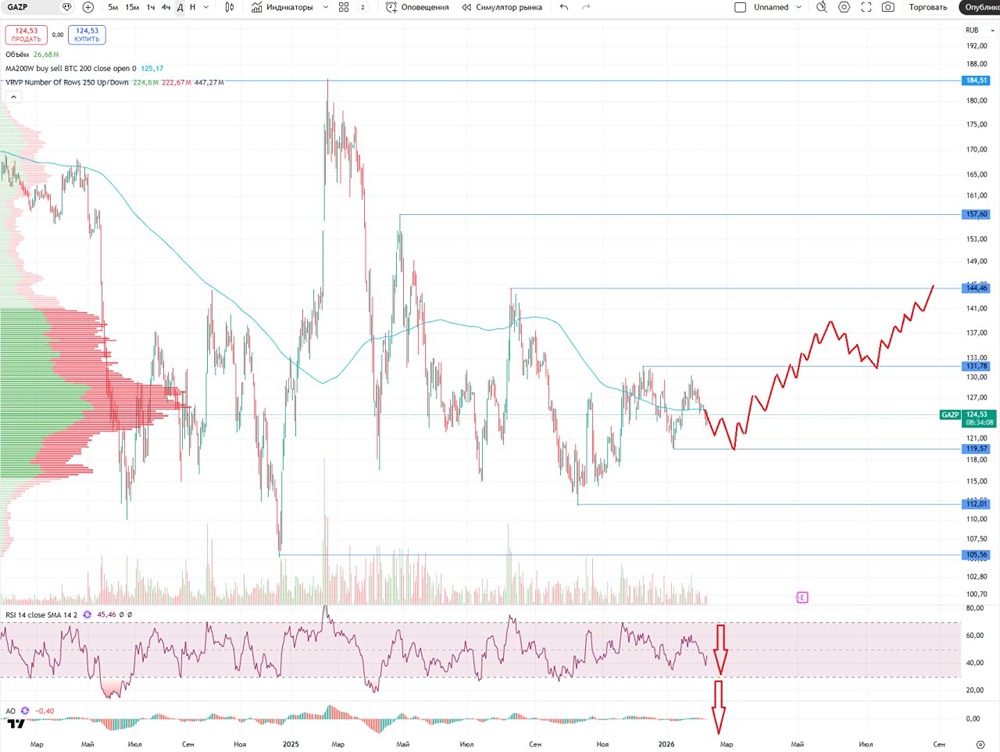Click the blue КУПИТЬ 124,53 buy button
The width and height of the screenshot is (1000, 752).
(87, 34)
